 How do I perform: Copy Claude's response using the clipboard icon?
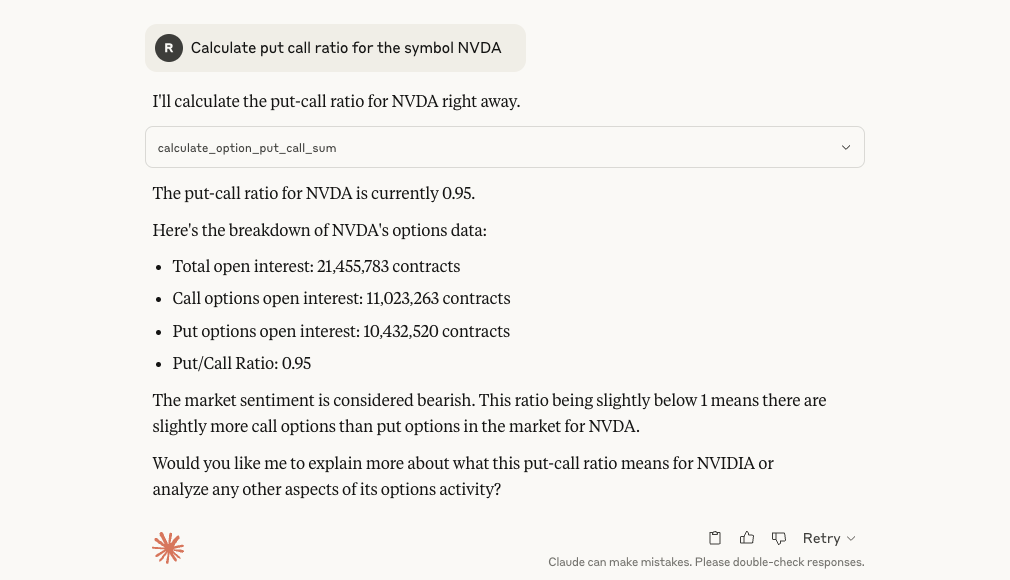point(714,538)
